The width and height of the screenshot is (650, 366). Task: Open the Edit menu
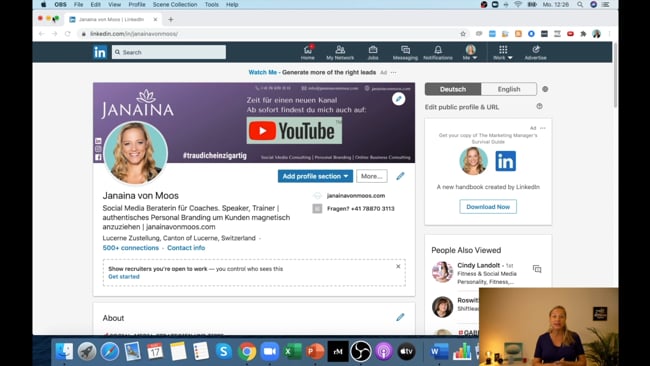tap(95, 5)
